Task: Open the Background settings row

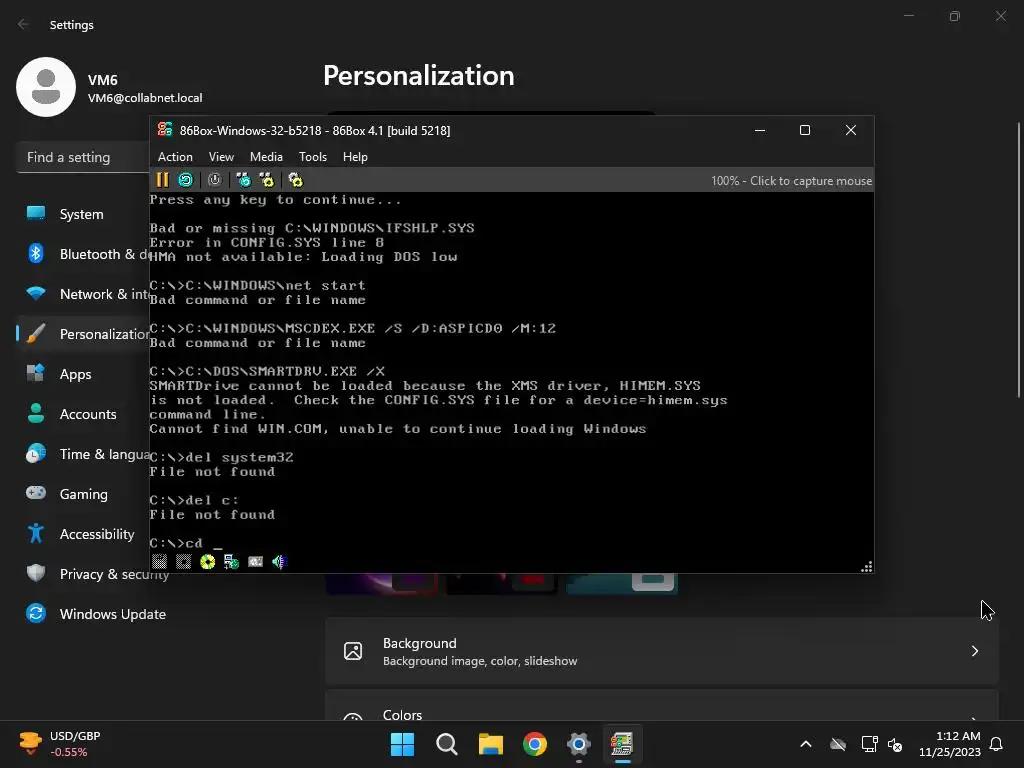Action: [662, 651]
